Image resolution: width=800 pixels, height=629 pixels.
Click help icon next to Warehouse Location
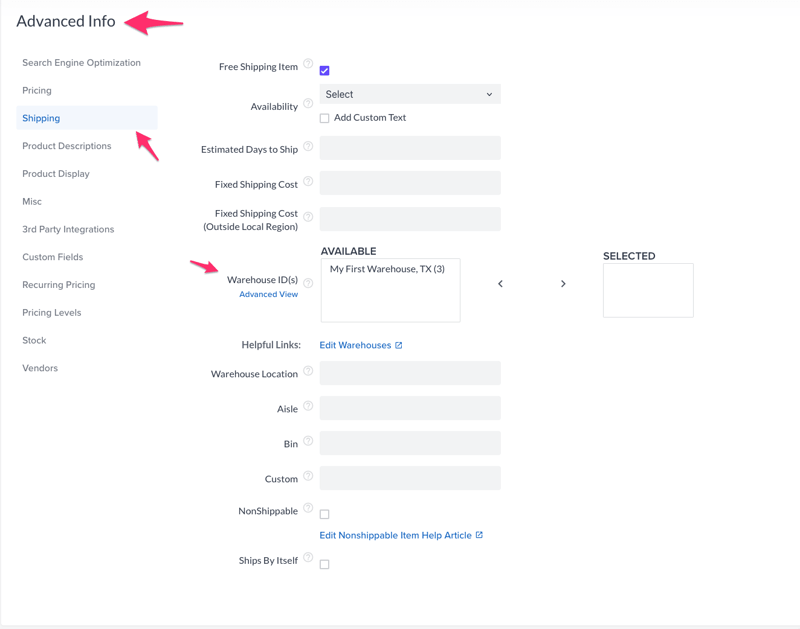pyautogui.click(x=308, y=371)
